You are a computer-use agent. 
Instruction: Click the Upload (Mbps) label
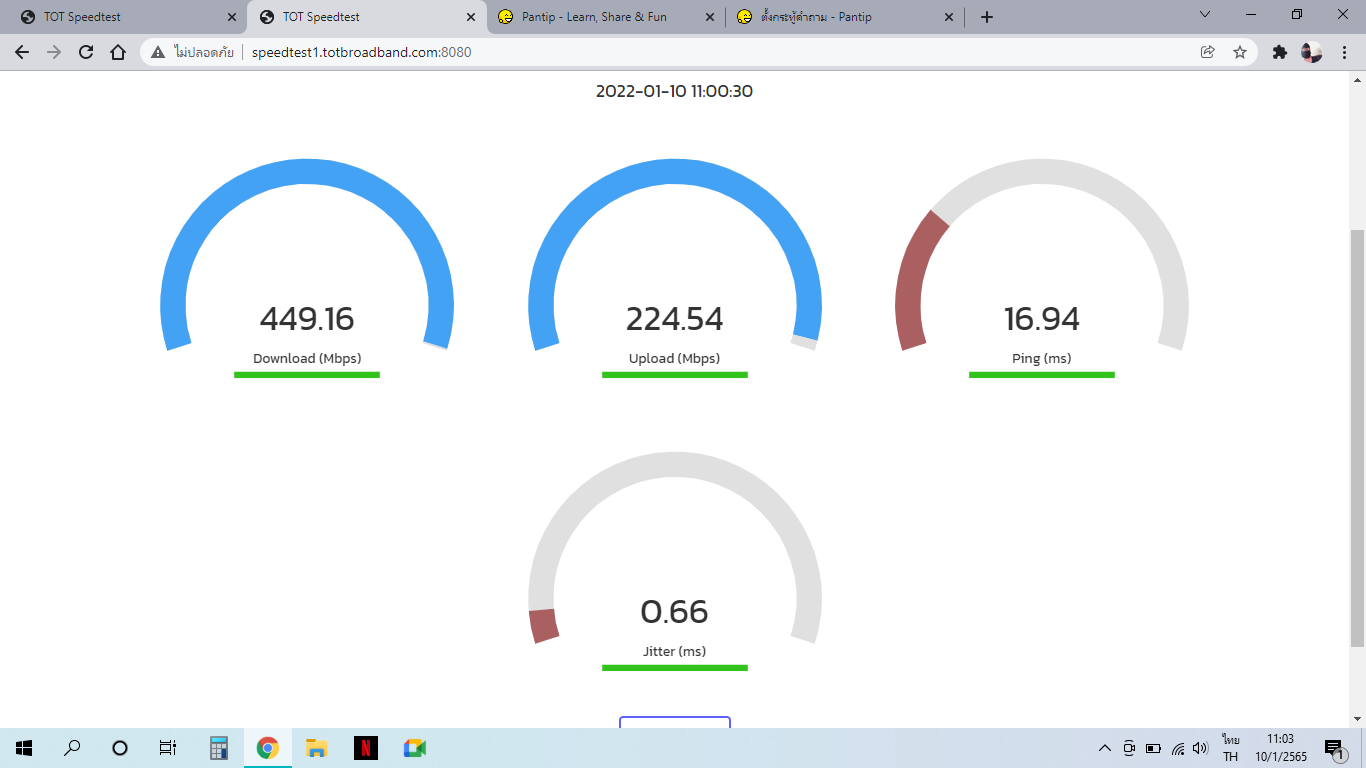675,358
